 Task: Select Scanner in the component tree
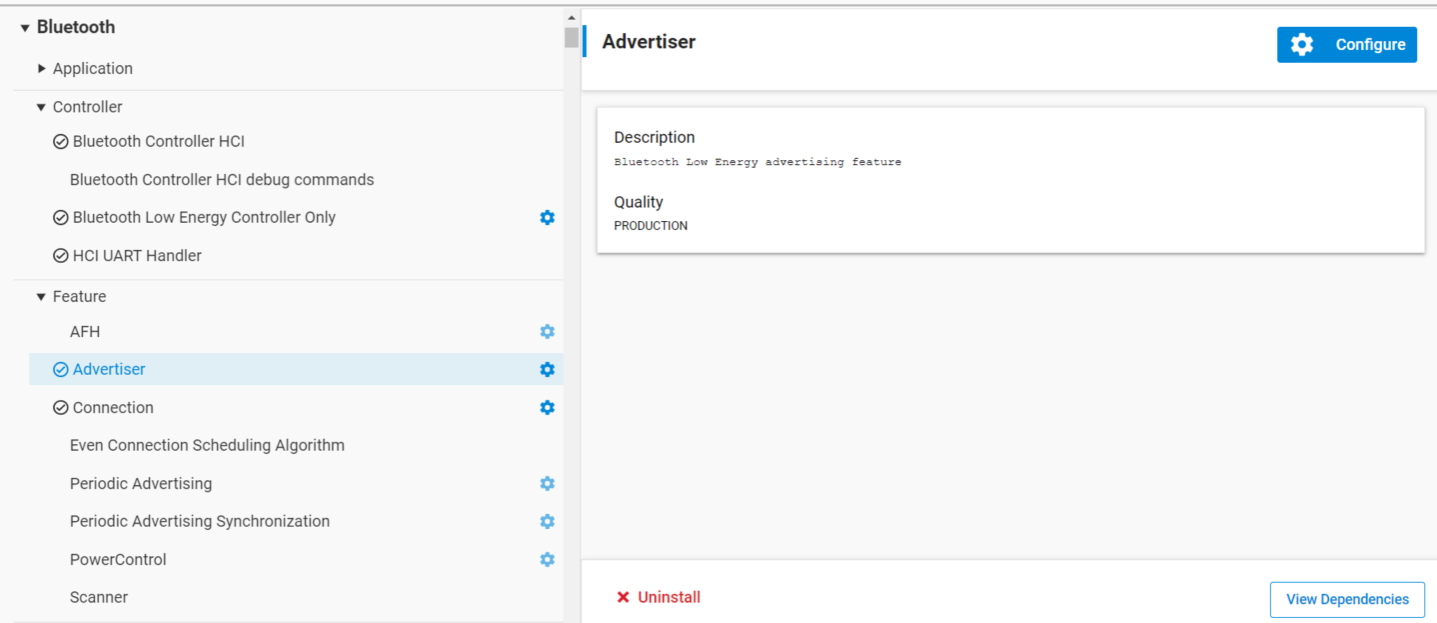pos(99,598)
